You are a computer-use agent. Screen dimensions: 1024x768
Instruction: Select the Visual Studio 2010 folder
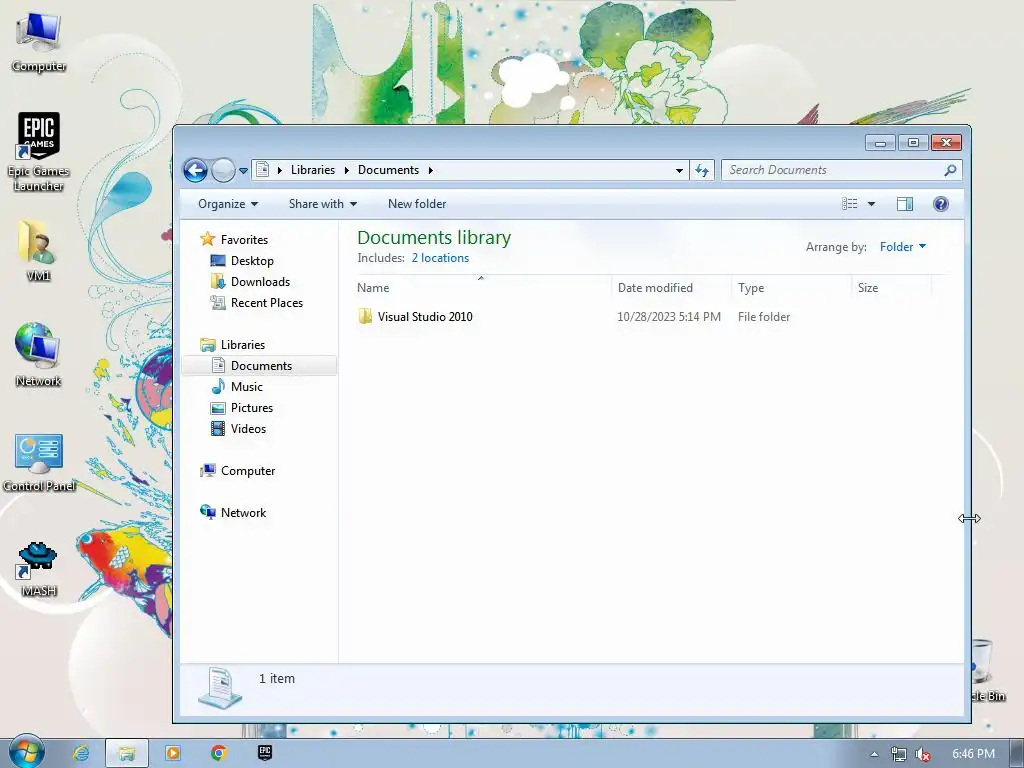pos(424,317)
